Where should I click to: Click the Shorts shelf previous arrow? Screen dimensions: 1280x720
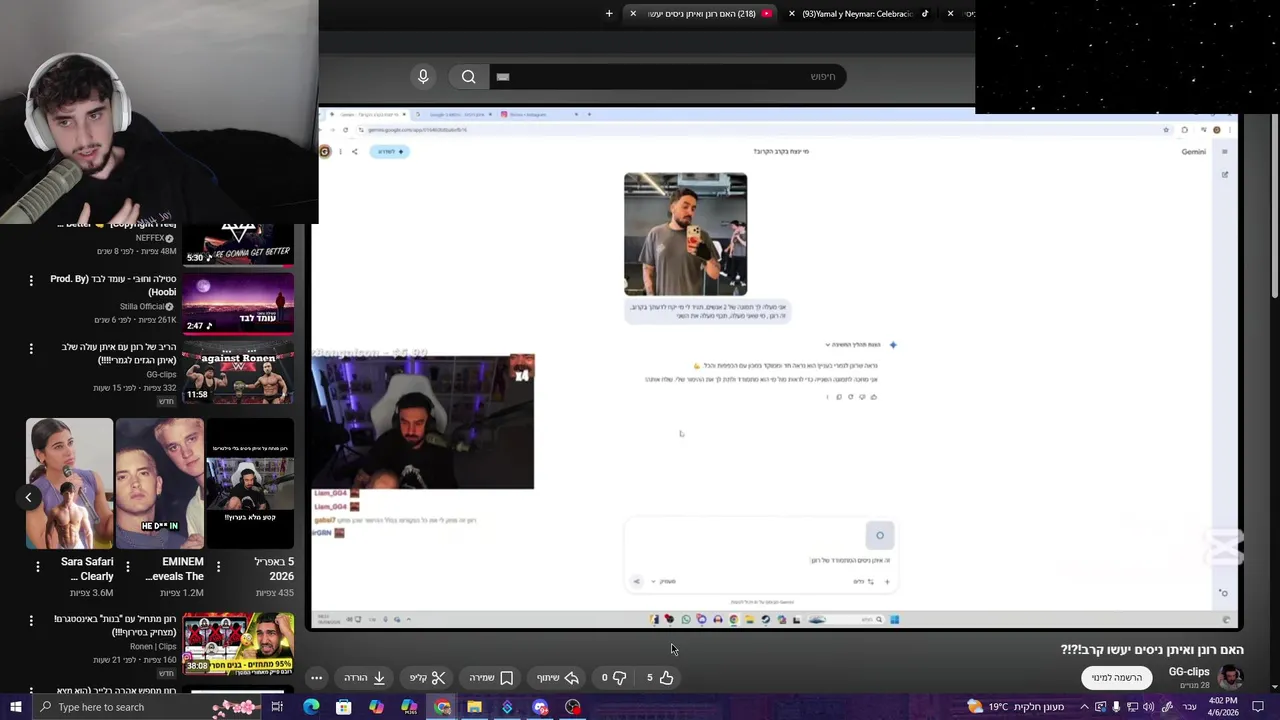coord(28,497)
